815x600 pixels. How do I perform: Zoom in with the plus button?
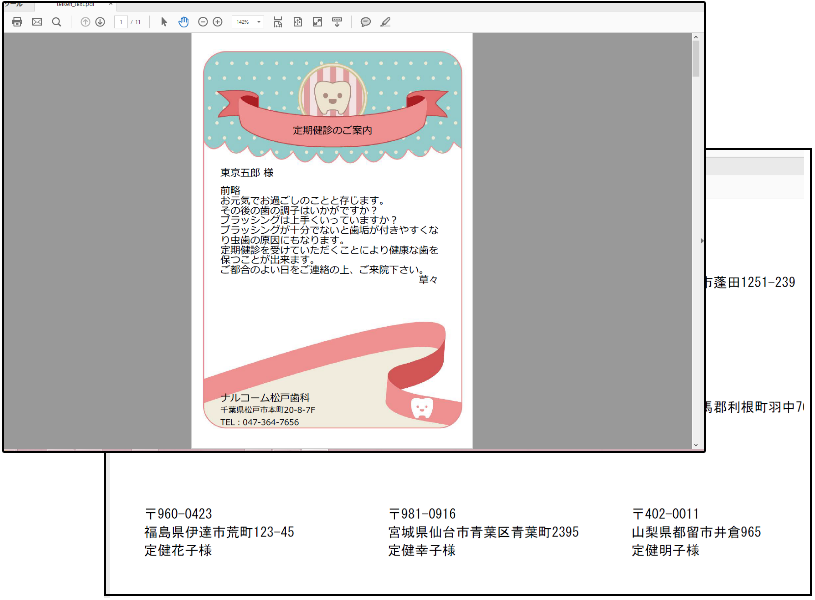pos(218,22)
